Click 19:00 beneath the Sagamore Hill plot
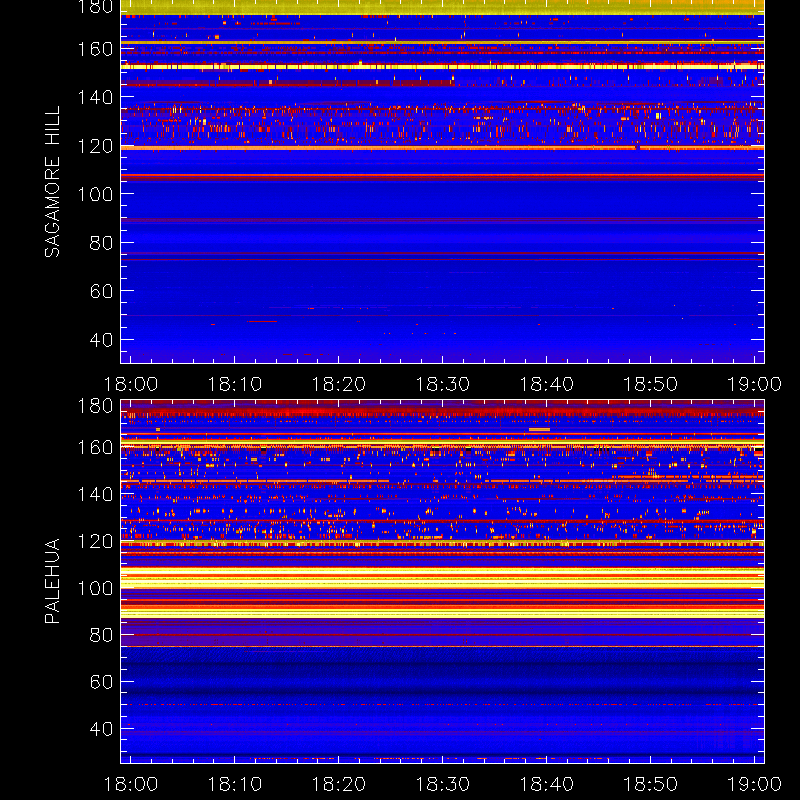This screenshot has width=800, height=800. coord(754,384)
